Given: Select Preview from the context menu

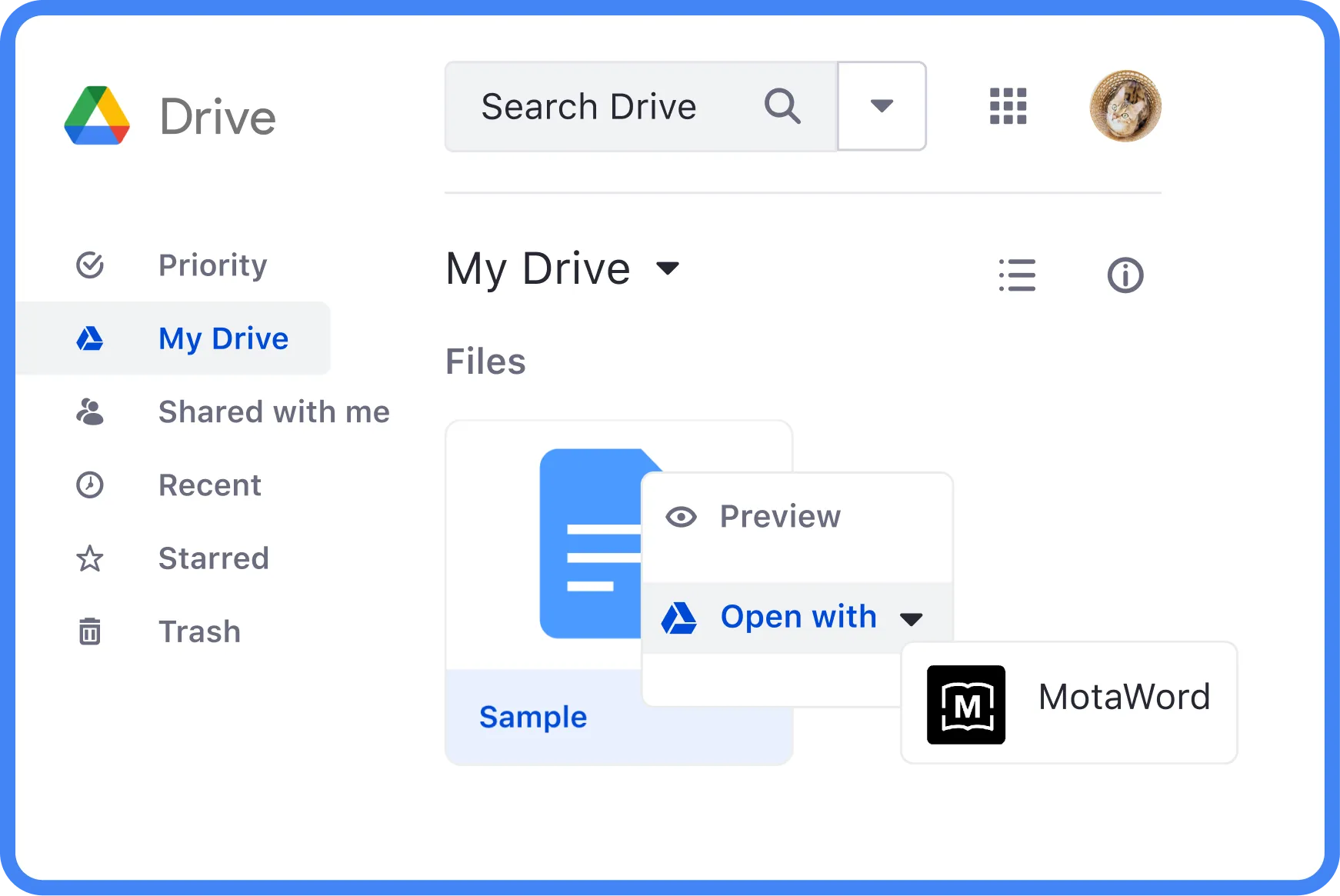Looking at the screenshot, I should pos(779,516).
